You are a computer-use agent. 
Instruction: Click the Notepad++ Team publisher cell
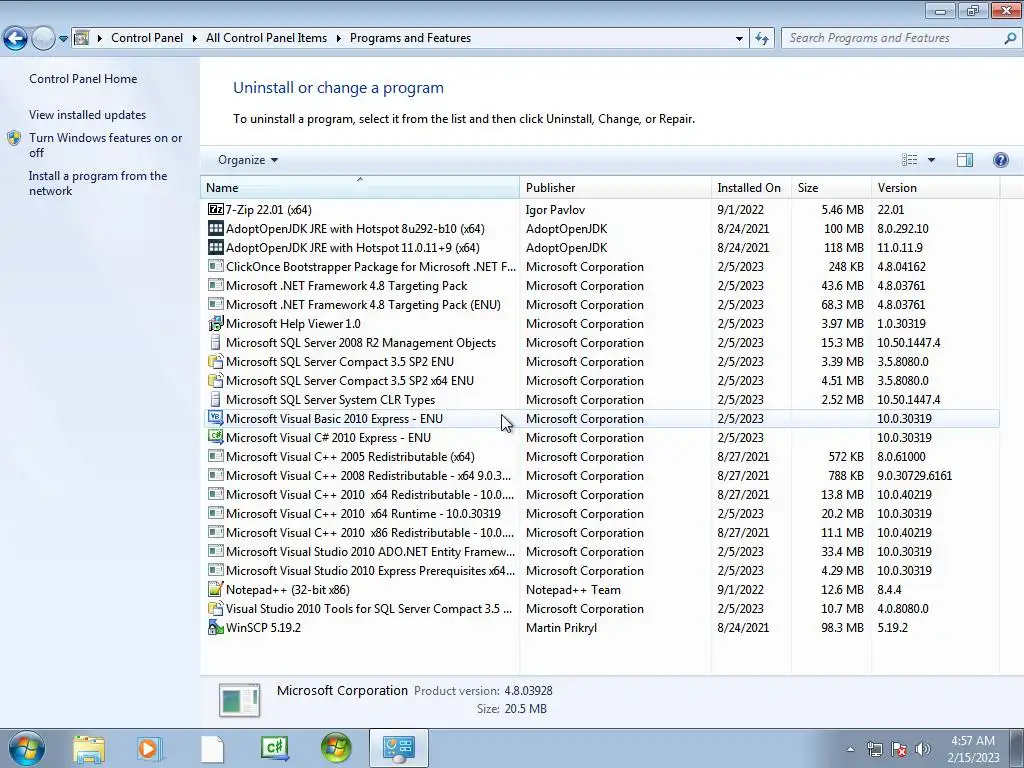coord(573,590)
